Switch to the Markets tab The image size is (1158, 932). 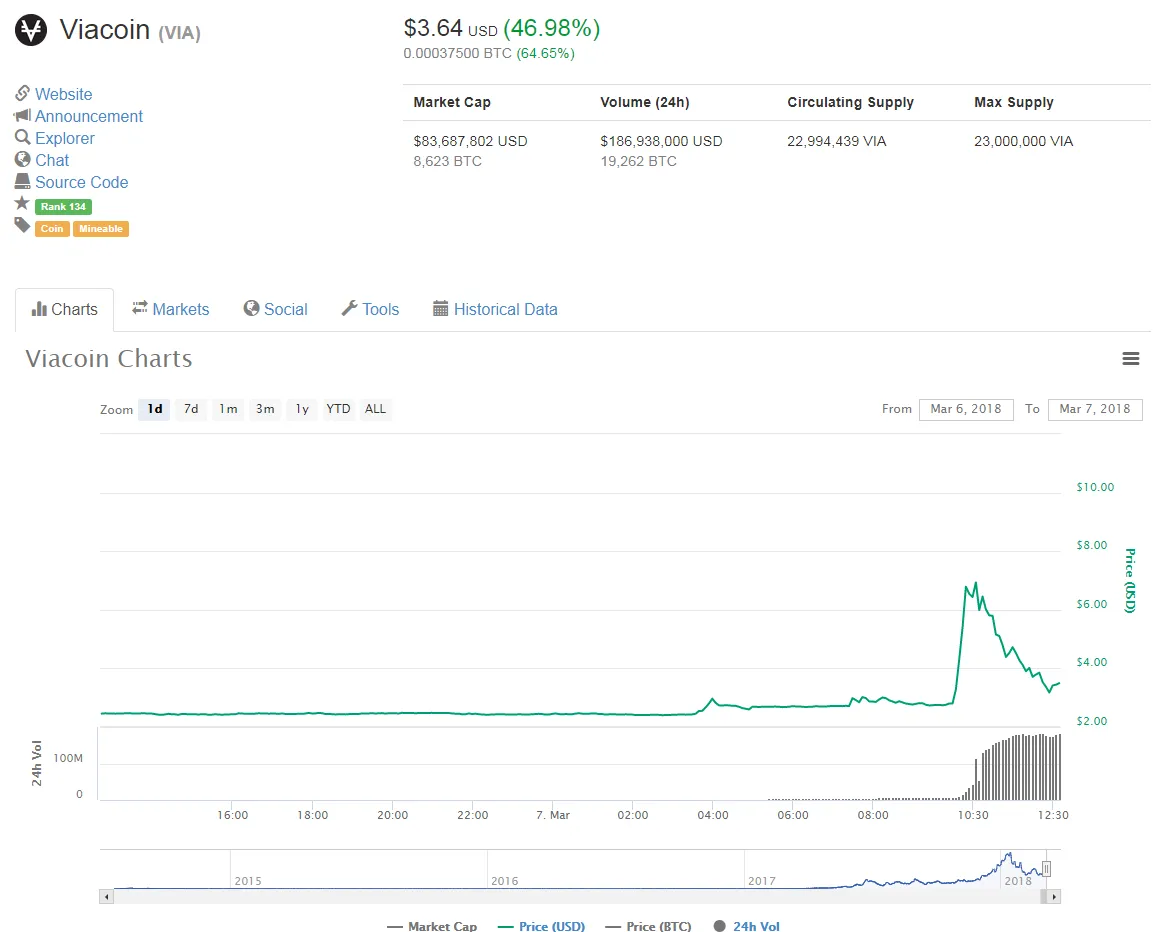point(171,309)
